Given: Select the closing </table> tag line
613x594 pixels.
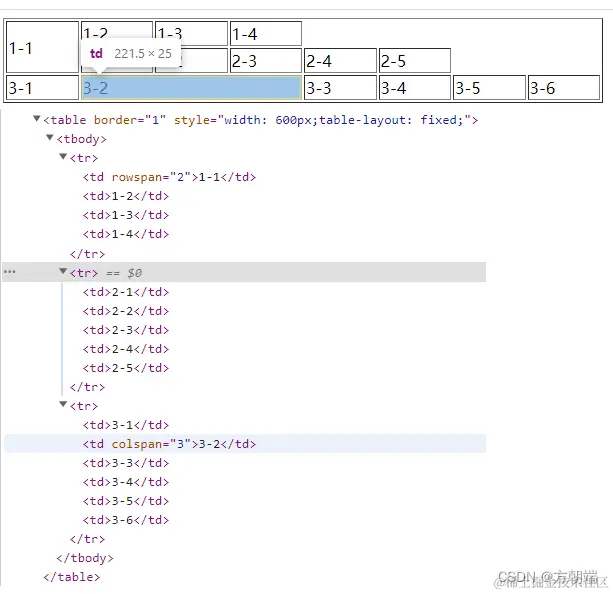Looking at the screenshot, I should click(72, 577).
